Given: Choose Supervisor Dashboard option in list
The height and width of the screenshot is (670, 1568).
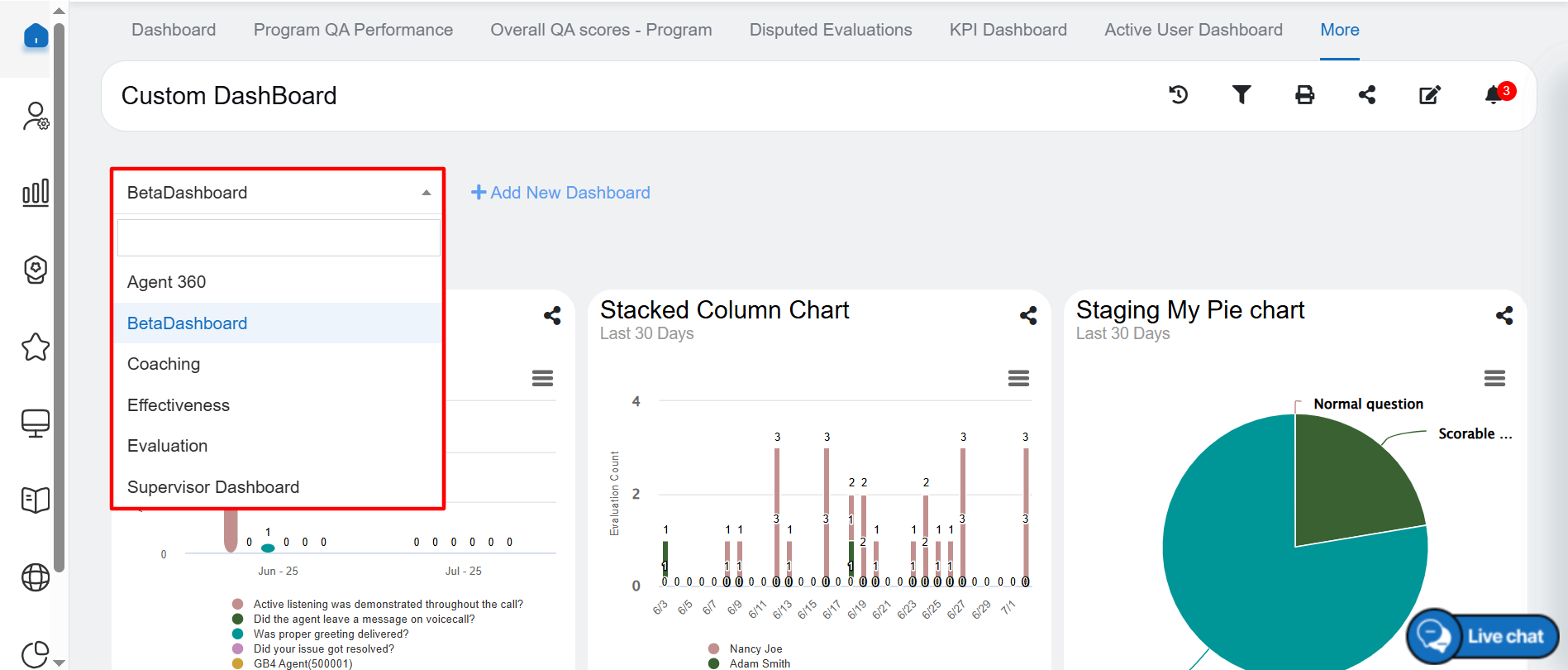Looking at the screenshot, I should click(x=213, y=487).
